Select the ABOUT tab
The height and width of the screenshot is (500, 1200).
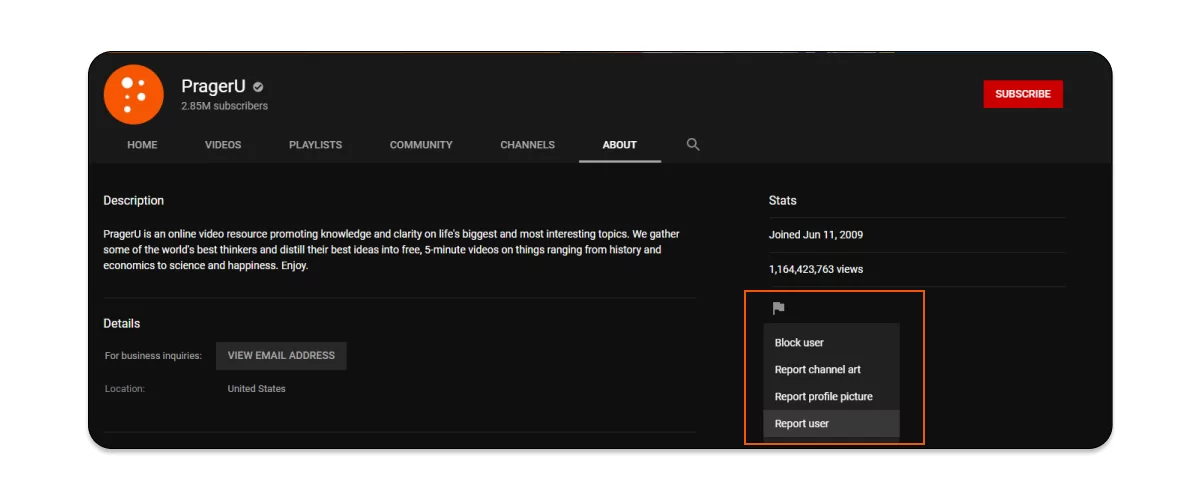pos(619,145)
